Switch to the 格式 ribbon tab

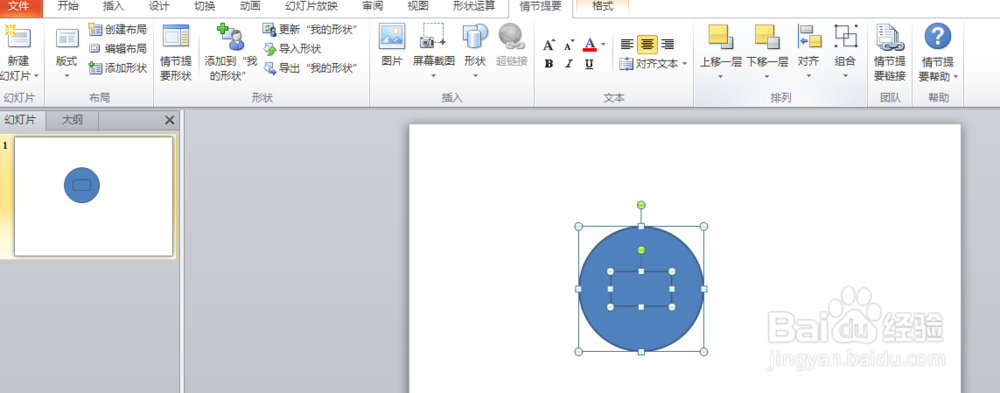(x=603, y=7)
